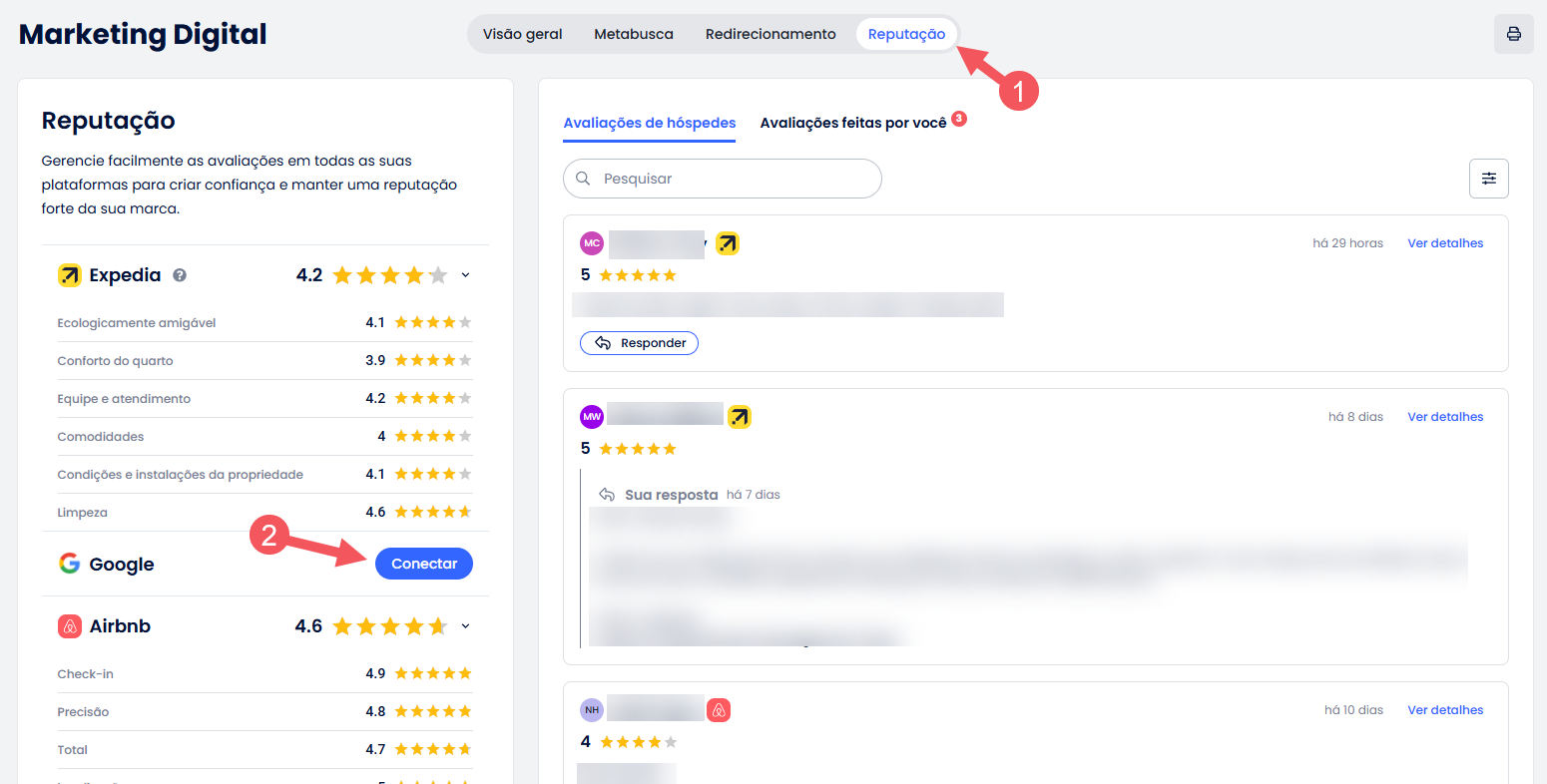
Task: Collapse the Expedia ratings breakdown
Action: (465, 275)
